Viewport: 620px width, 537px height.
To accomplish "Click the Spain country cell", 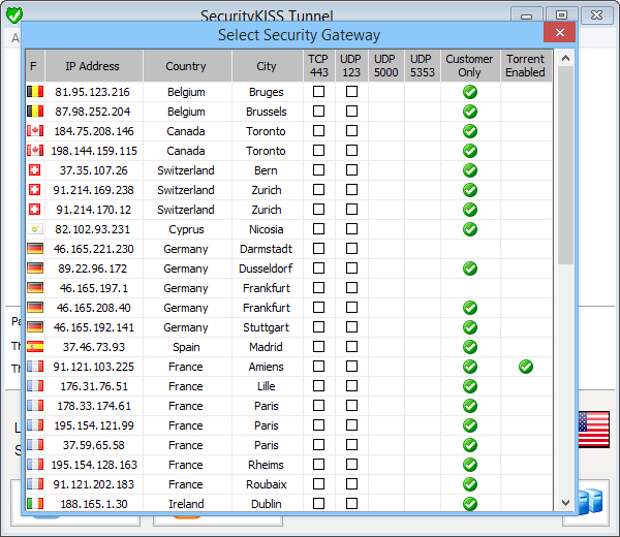I will [186, 347].
